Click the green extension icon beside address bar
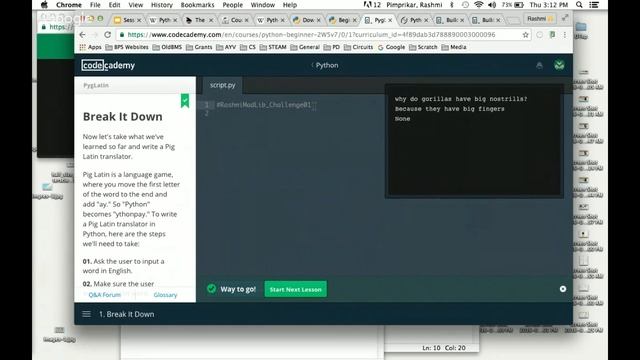Screen dimensions: 640x360 tap(553, 35)
